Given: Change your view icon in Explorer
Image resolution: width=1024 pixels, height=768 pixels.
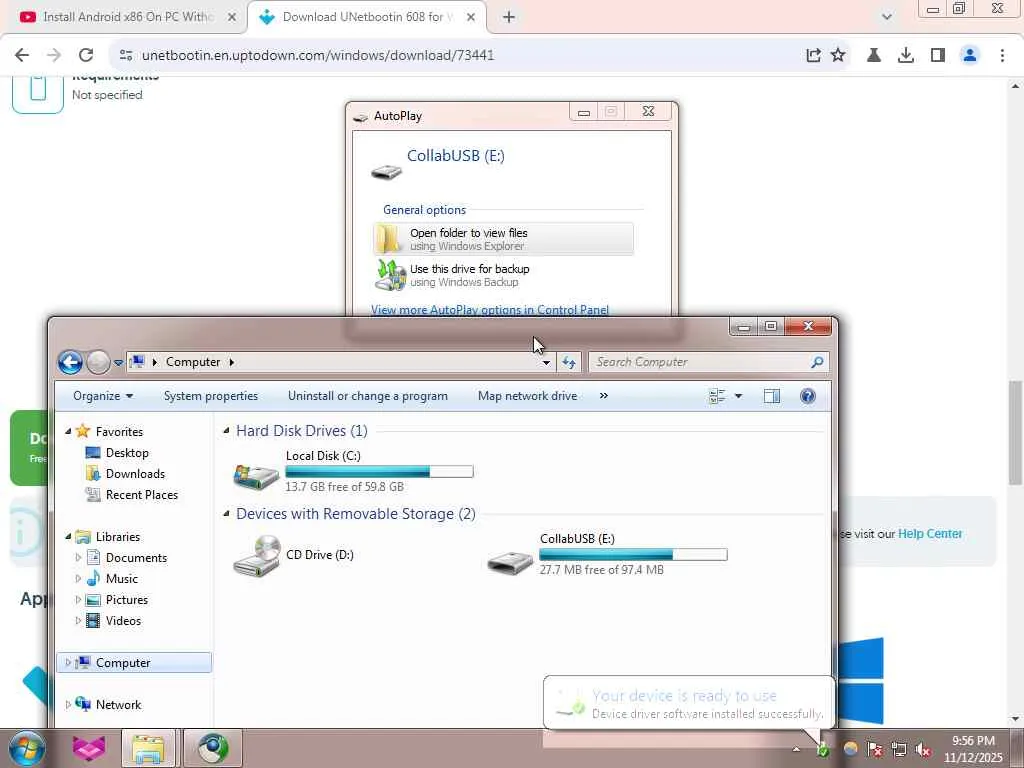Looking at the screenshot, I should 717,396.
